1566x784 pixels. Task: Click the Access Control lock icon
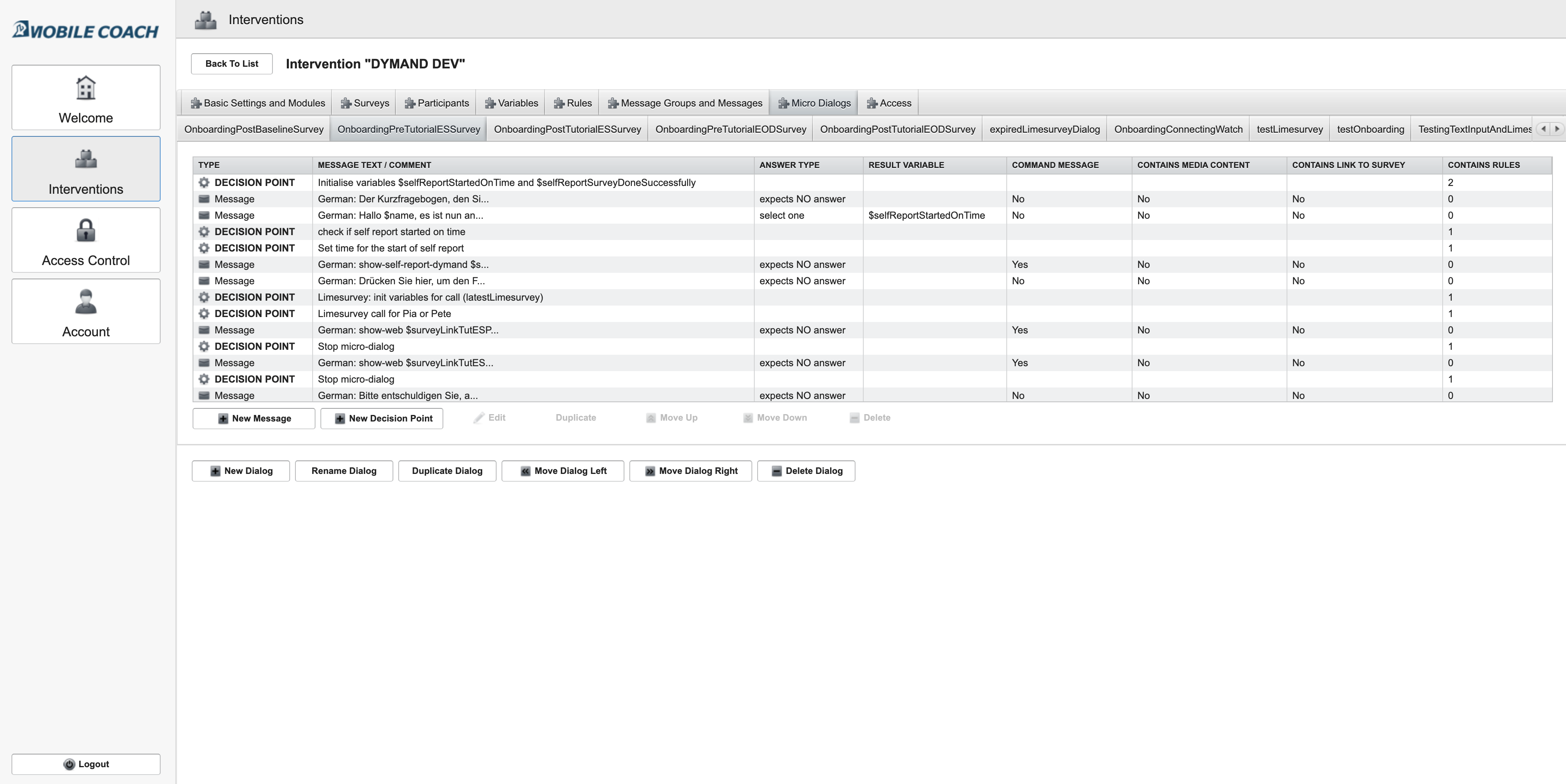click(86, 230)
